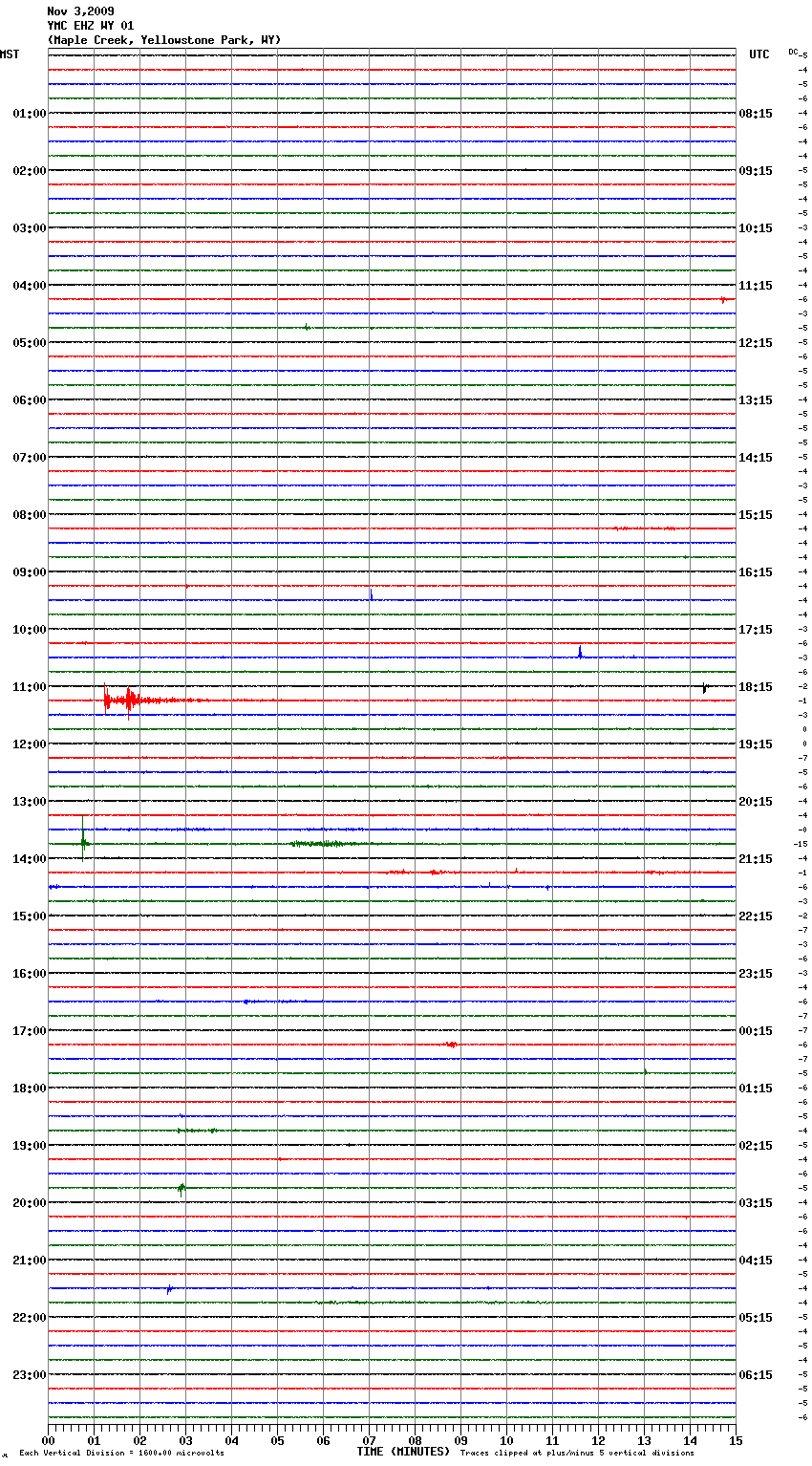Viewport: 812px width, 1466px height.
Task: Click minute tick 00 on the time axis
Action: click(48, 1440)
